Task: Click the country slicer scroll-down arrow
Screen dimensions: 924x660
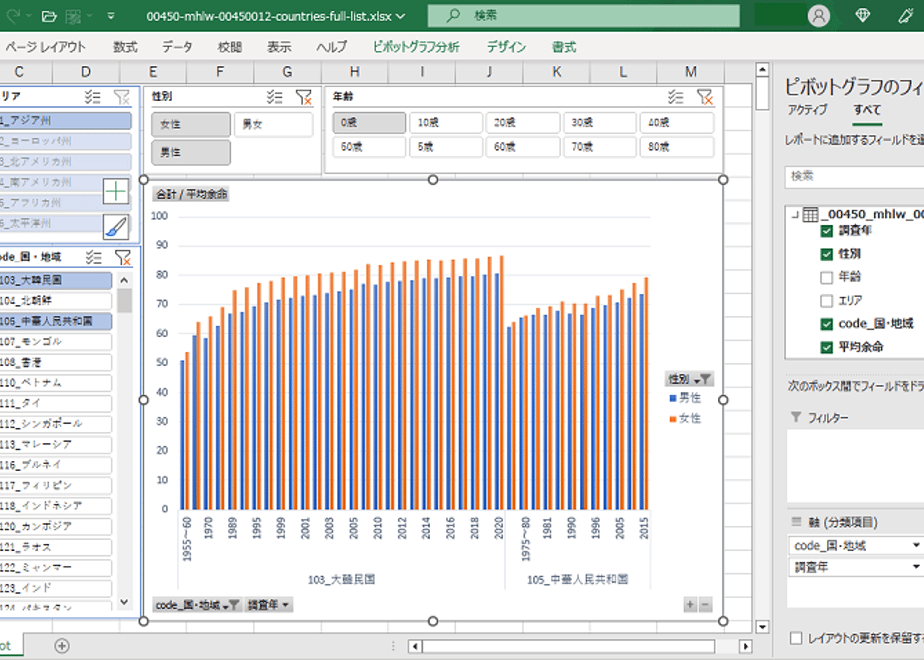Action: [124, 602]
